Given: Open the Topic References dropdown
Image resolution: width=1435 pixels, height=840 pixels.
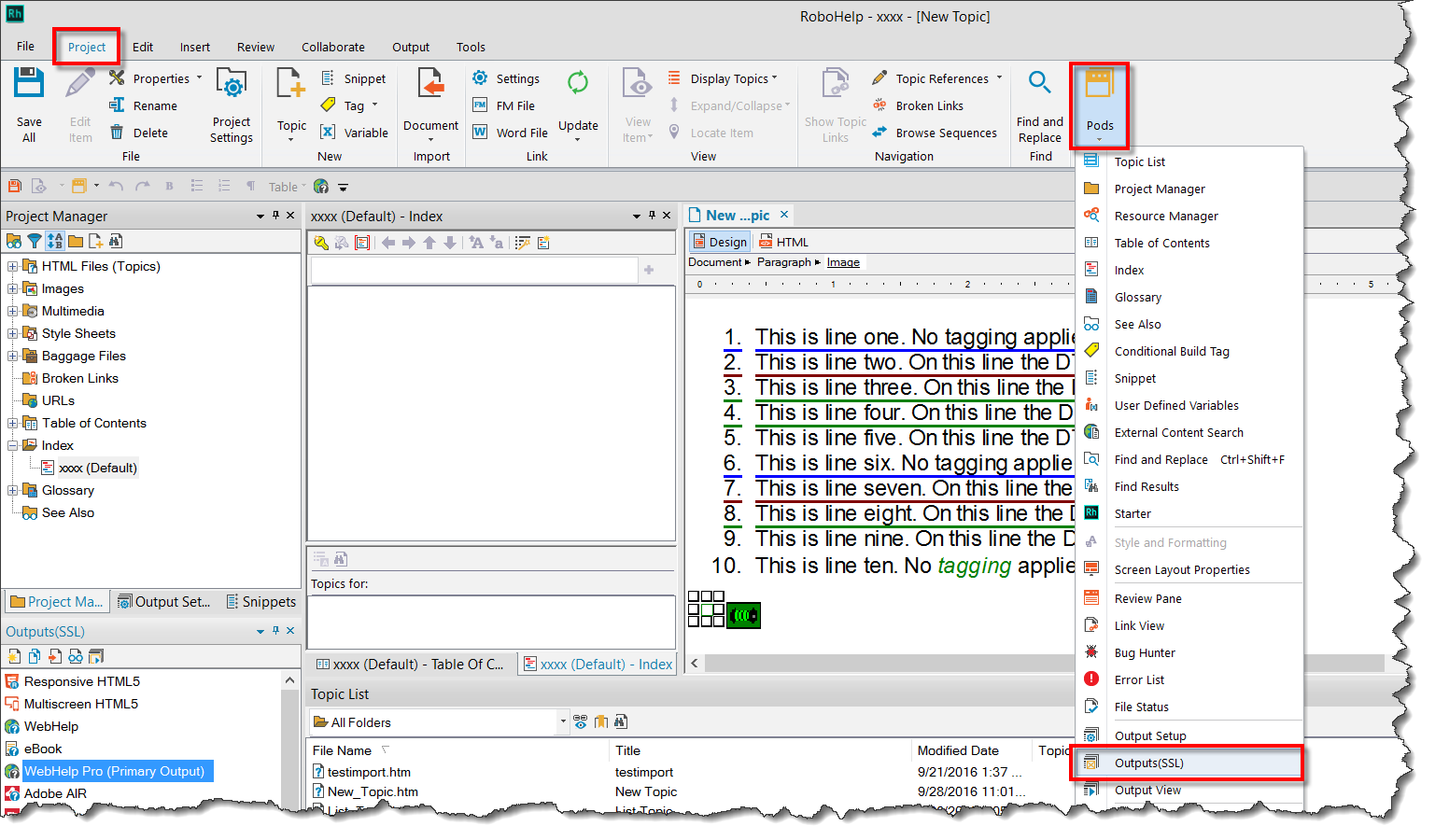Looking at the screenshot, I should (938, 79).
